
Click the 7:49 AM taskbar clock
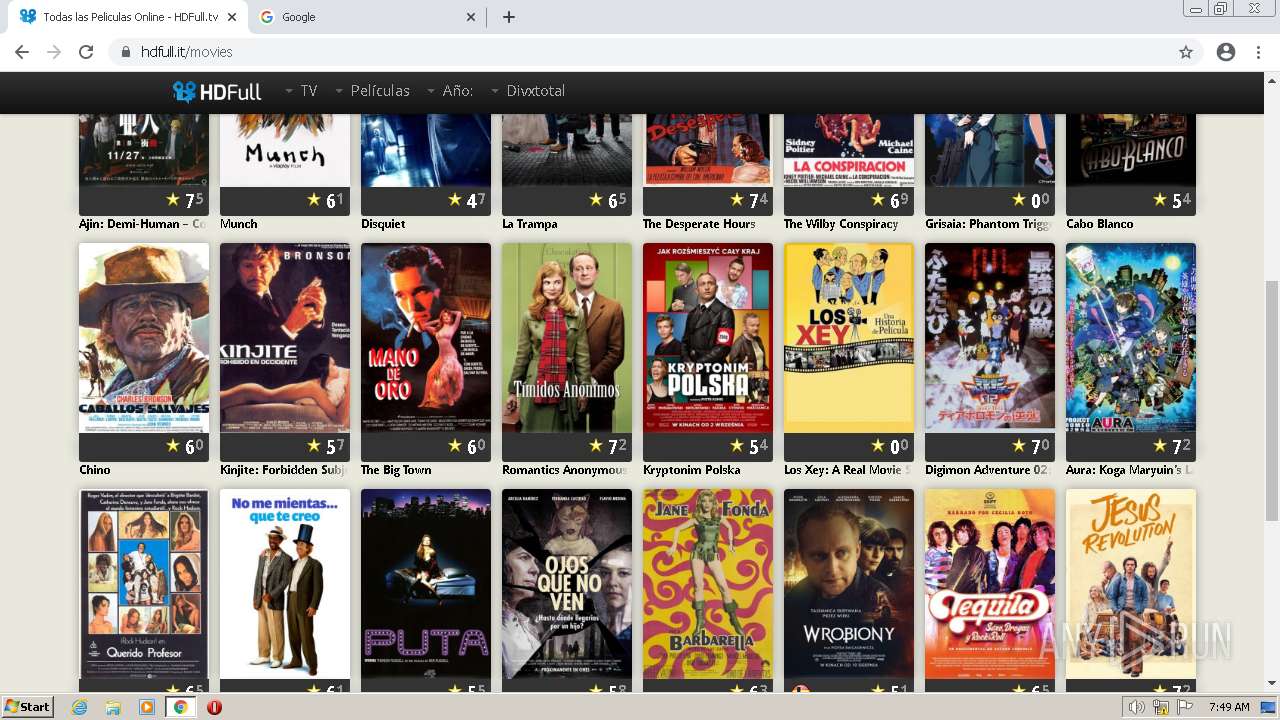click(x=1229, y=707)
